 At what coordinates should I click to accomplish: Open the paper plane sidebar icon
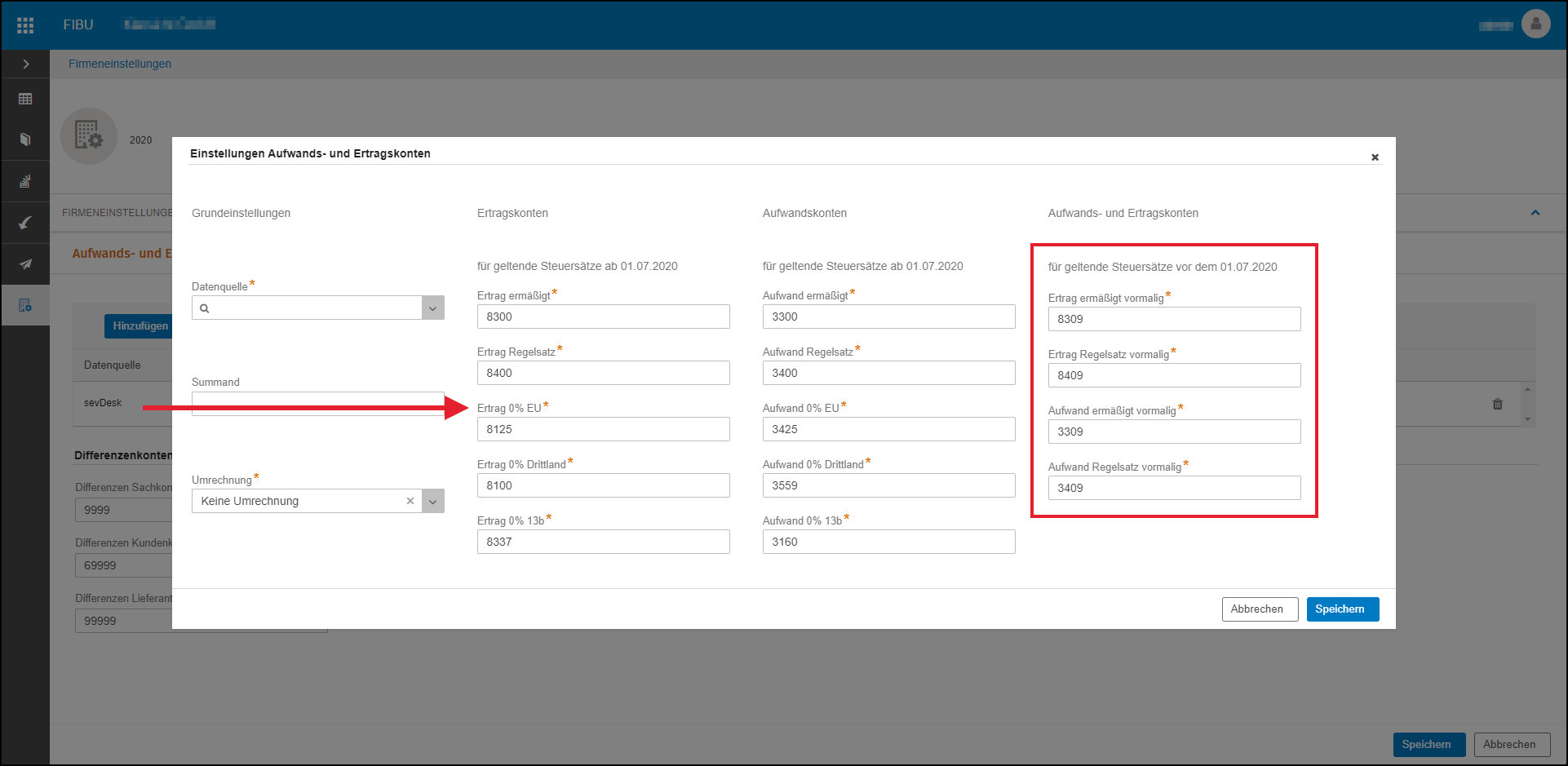pos(25,263)
